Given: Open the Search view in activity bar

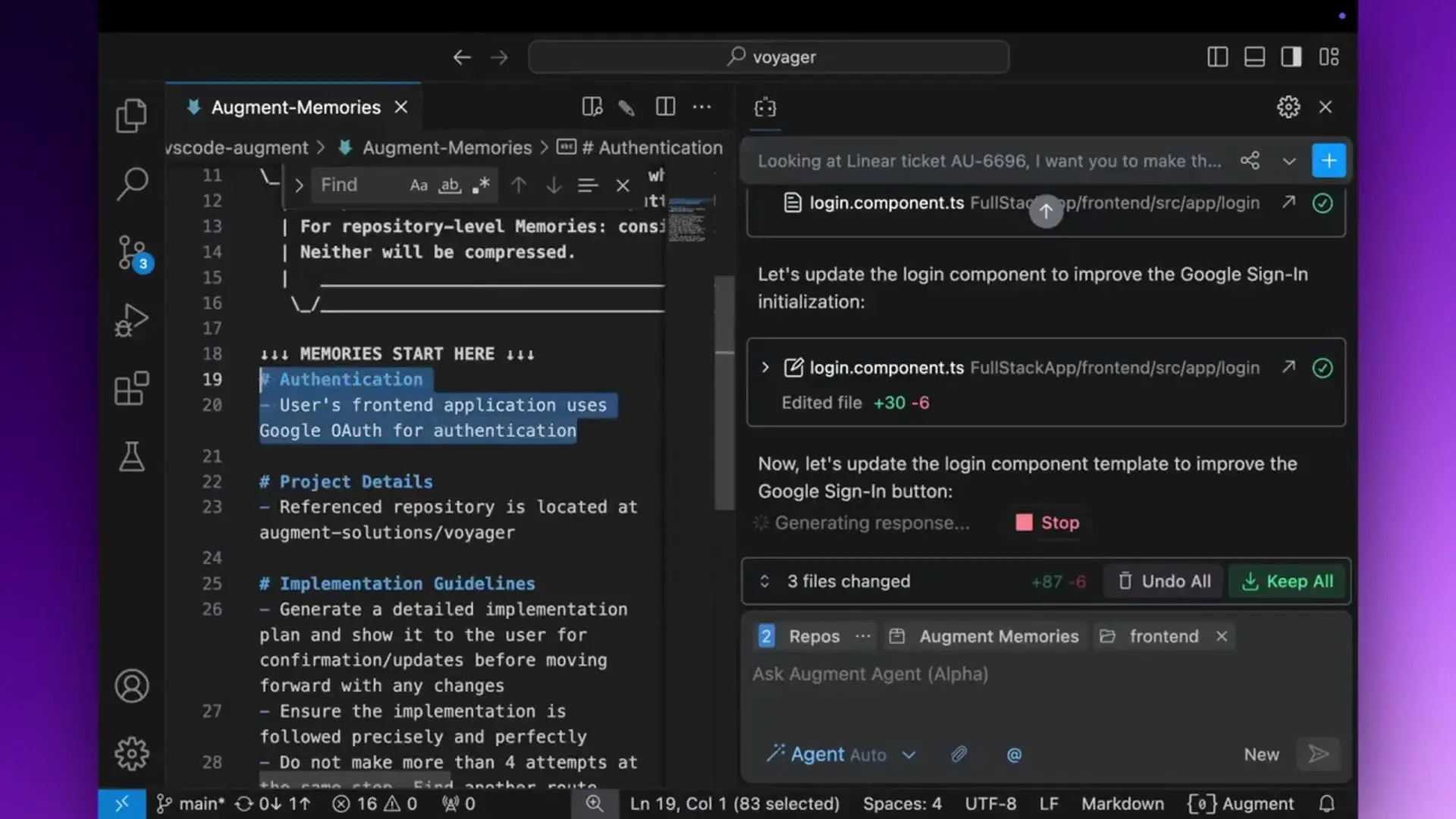Looking at the screenshot, I should (131, 184).
